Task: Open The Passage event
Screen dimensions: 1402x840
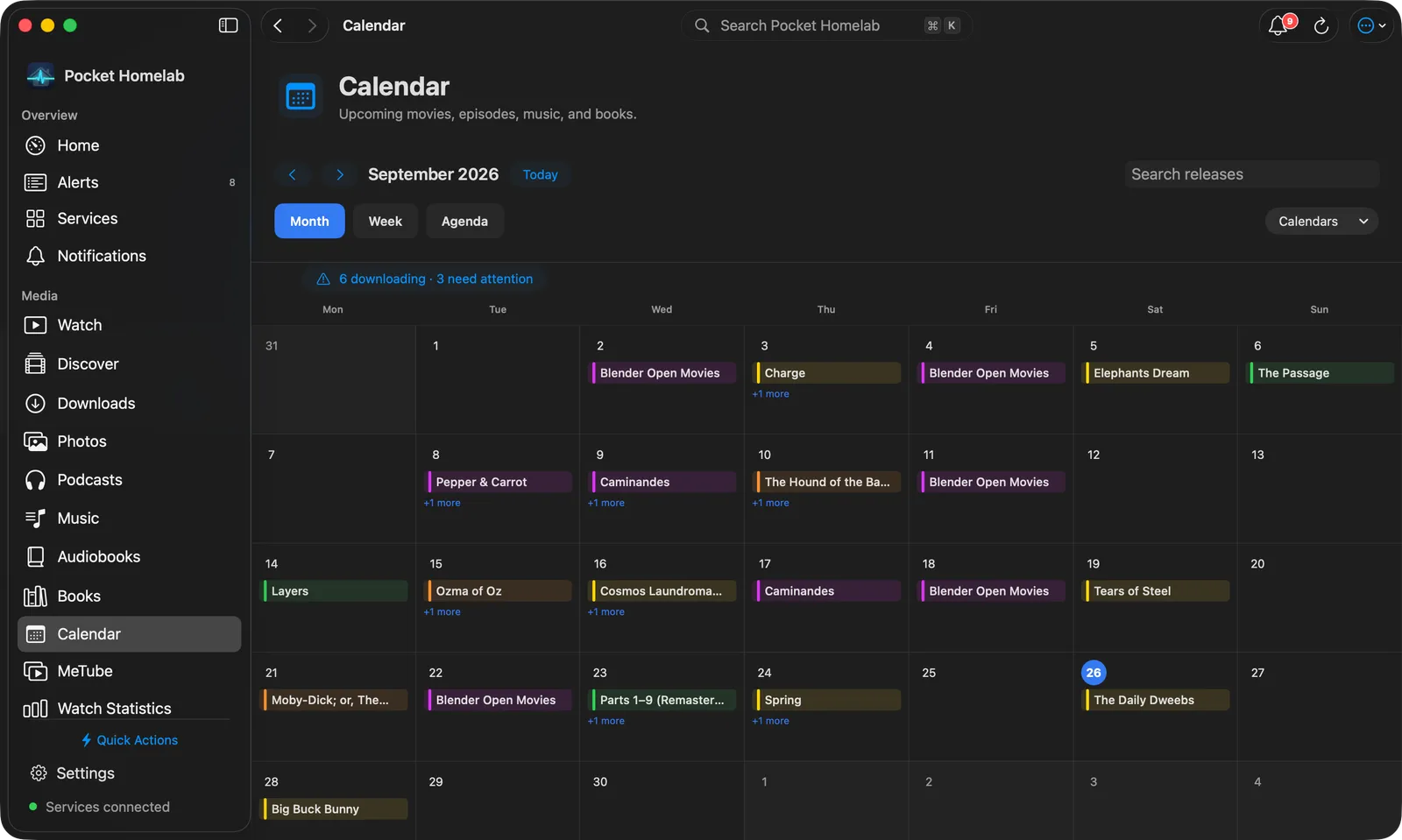Action: (x=1321, y=373)
